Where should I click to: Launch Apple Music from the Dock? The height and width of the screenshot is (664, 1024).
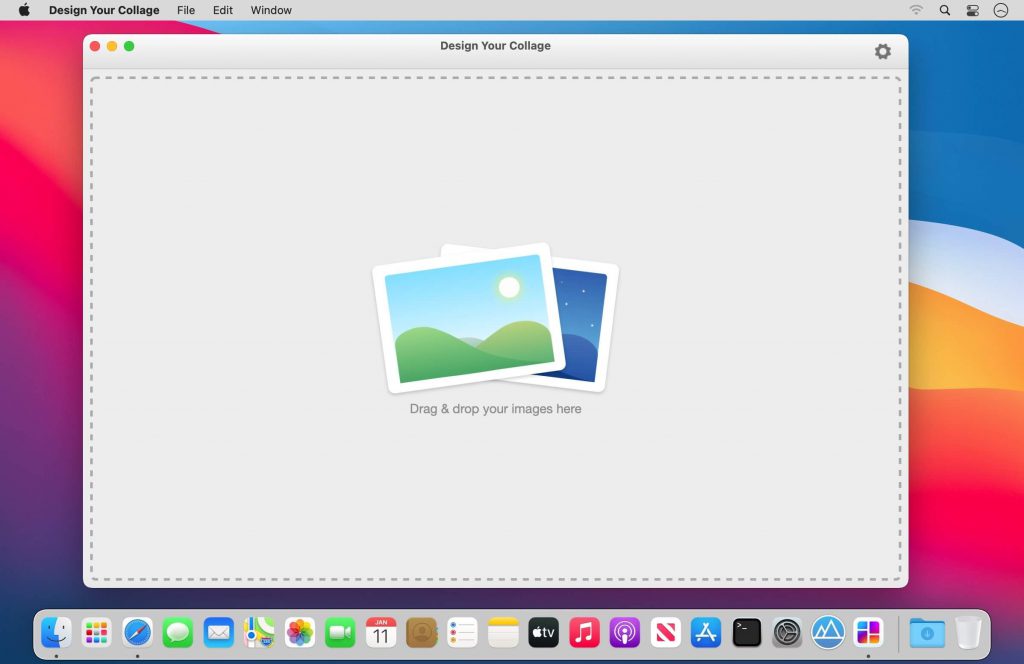click(x=584, y=632)
